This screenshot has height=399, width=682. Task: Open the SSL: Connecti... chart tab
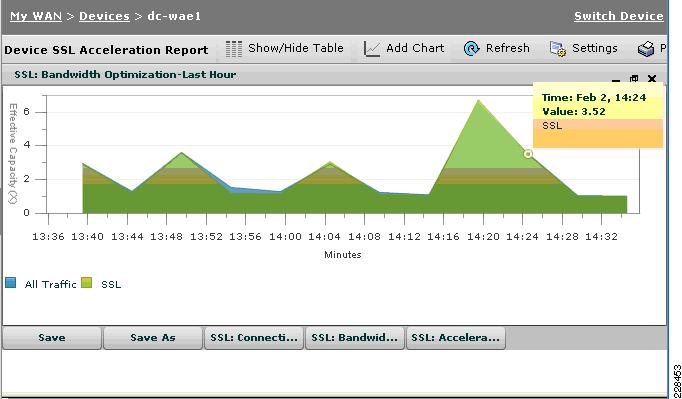click(x=254, y=338)
